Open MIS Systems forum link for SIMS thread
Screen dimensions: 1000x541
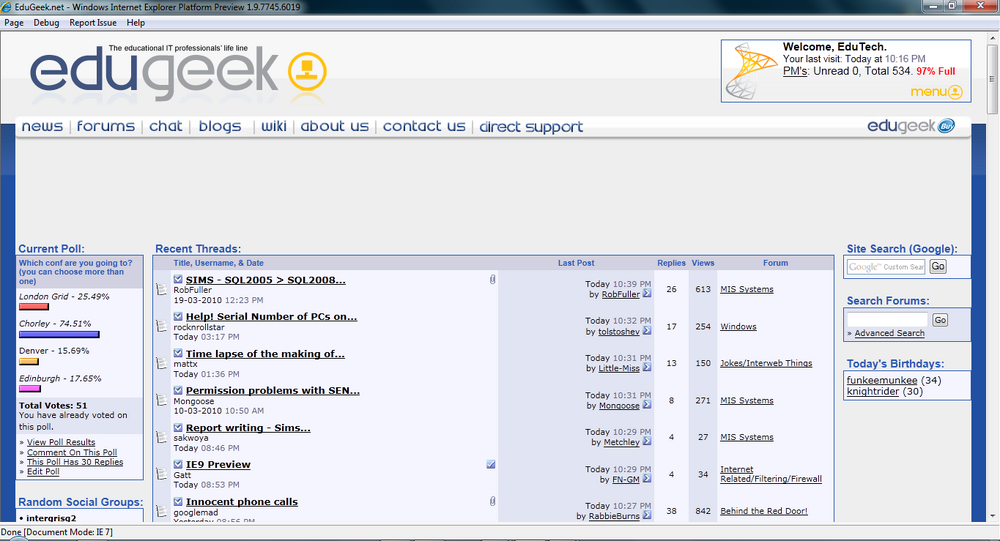747,289
